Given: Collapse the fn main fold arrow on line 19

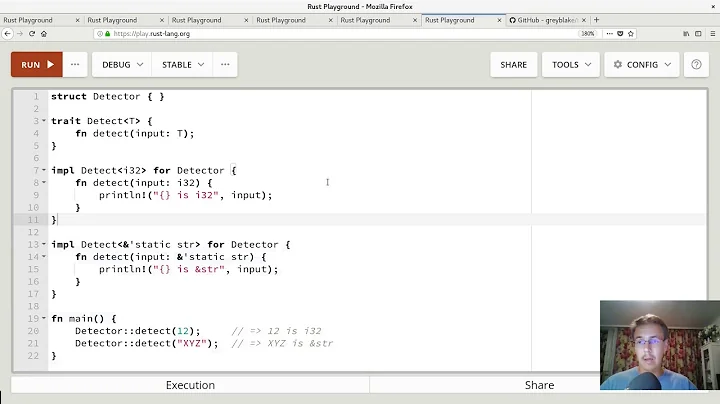Looking at the screenshot, I should coord(44,318).
